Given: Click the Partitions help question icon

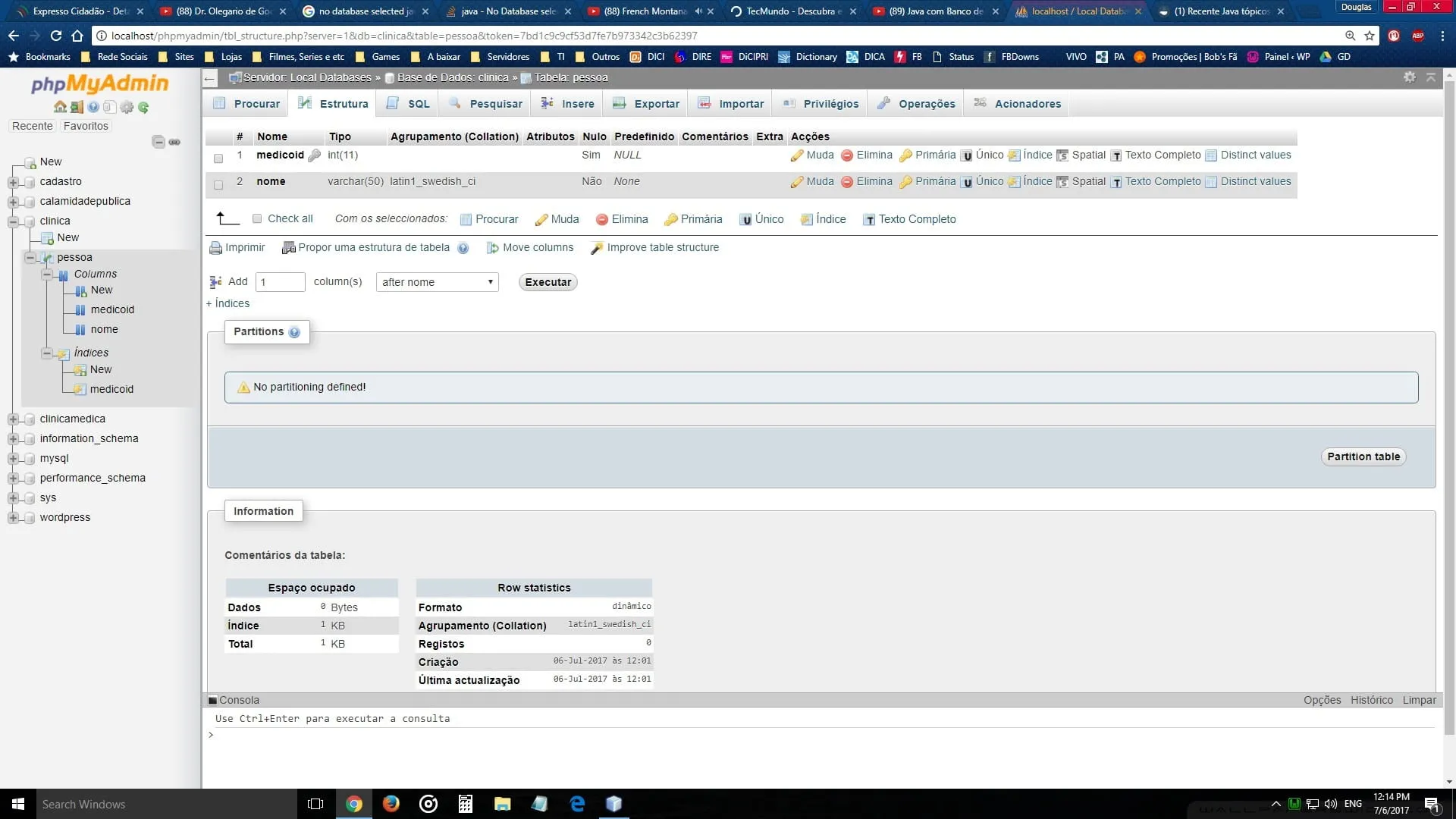Looking at the screenshot, I should click(294, 332).
